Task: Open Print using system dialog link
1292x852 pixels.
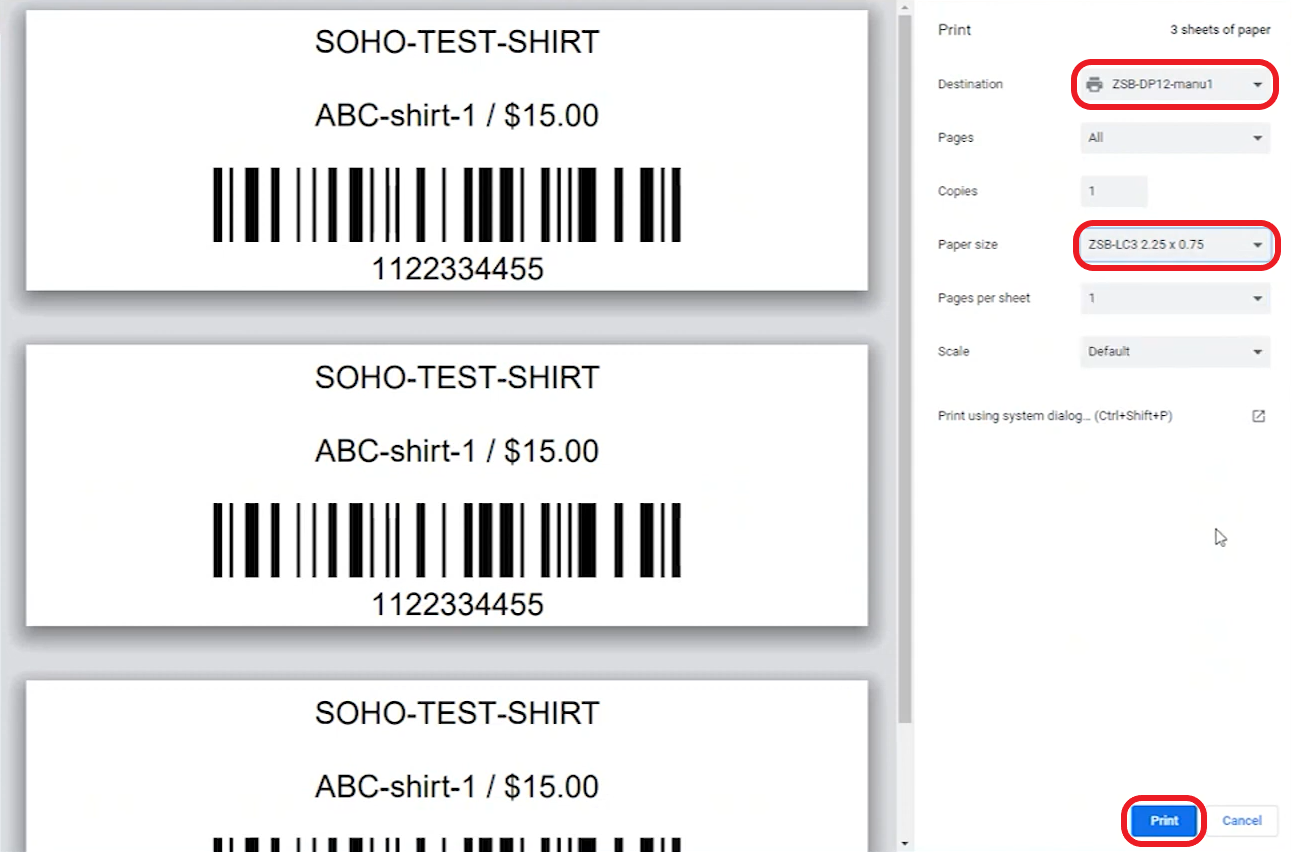Action: click(1054, 416)
